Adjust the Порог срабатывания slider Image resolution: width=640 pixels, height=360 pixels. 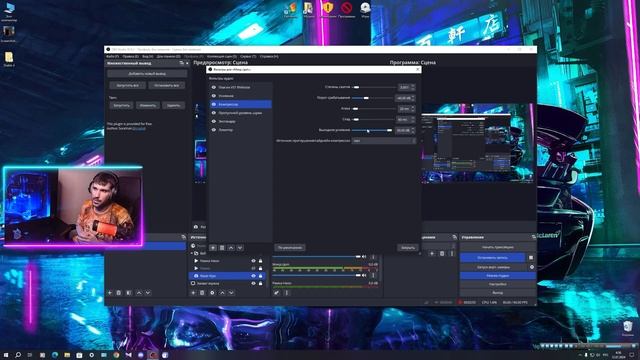[x=372, y=98]
